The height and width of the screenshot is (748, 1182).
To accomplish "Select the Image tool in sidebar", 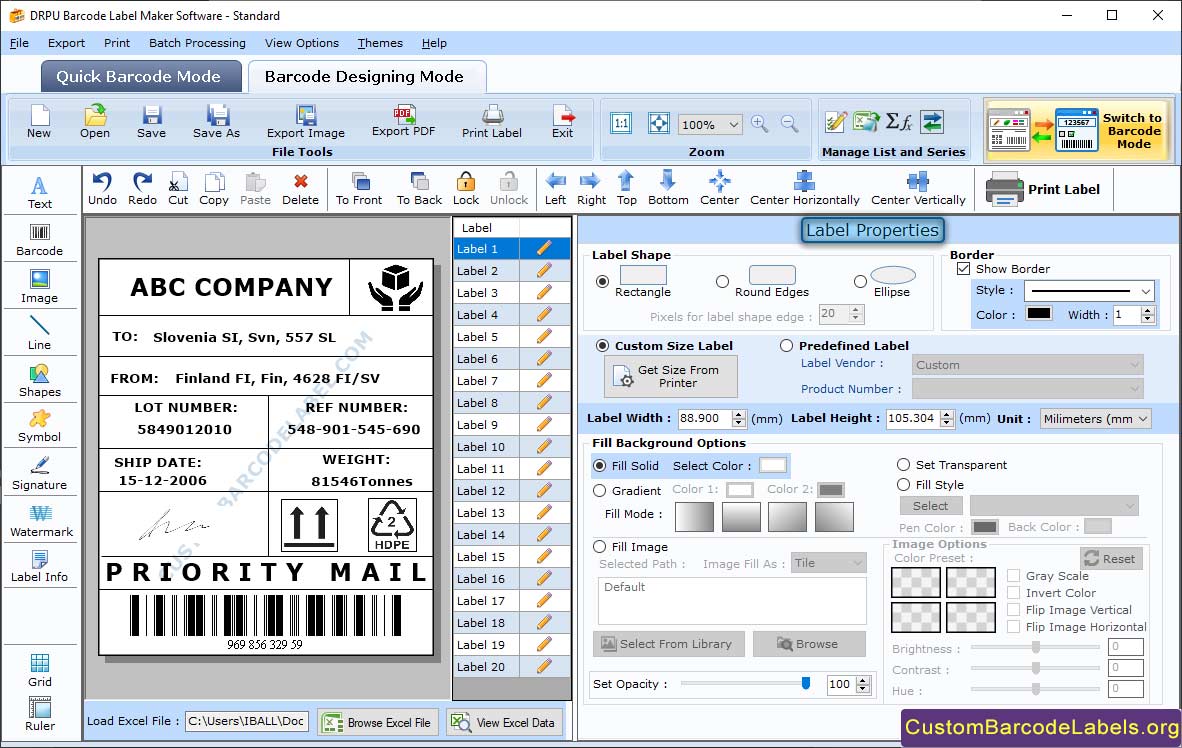I will click(x=39, y=287).
